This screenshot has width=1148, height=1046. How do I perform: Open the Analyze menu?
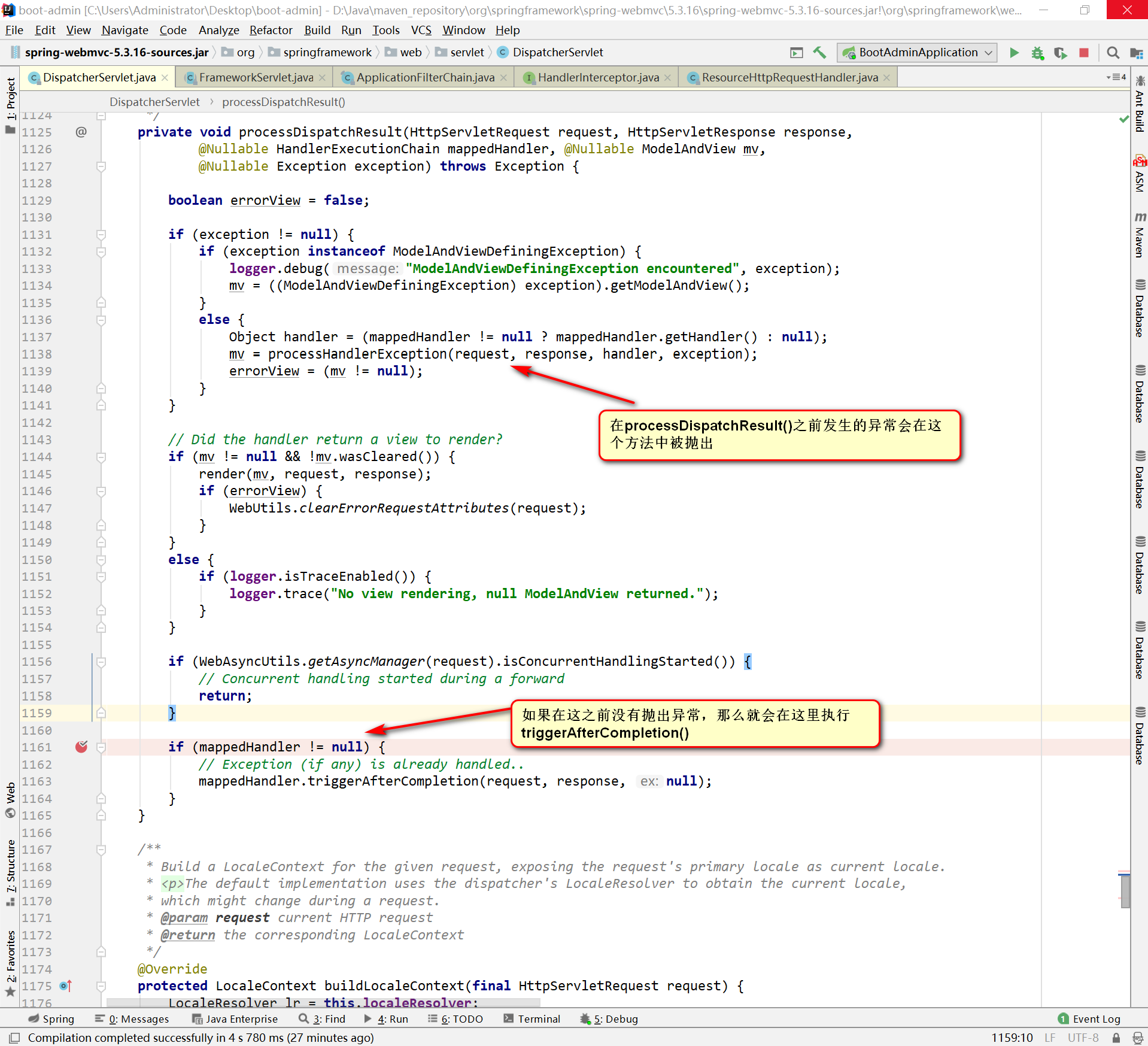click(218, 30)
